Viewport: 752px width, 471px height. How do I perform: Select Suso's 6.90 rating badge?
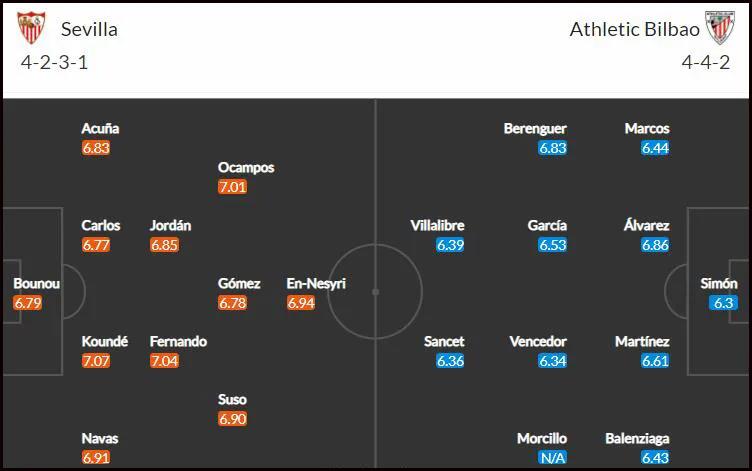coord(233,419)
